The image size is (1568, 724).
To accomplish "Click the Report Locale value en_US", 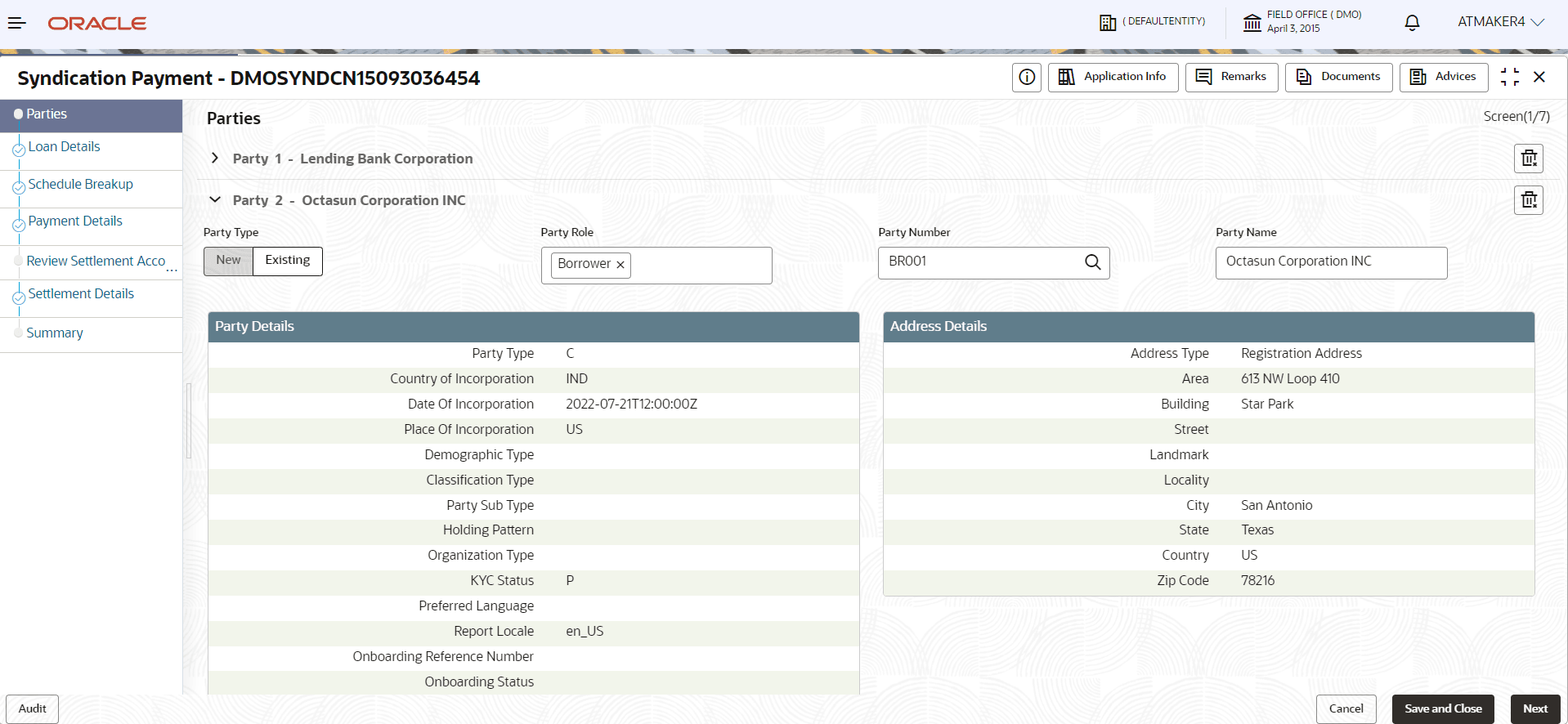I will point(585,632).
